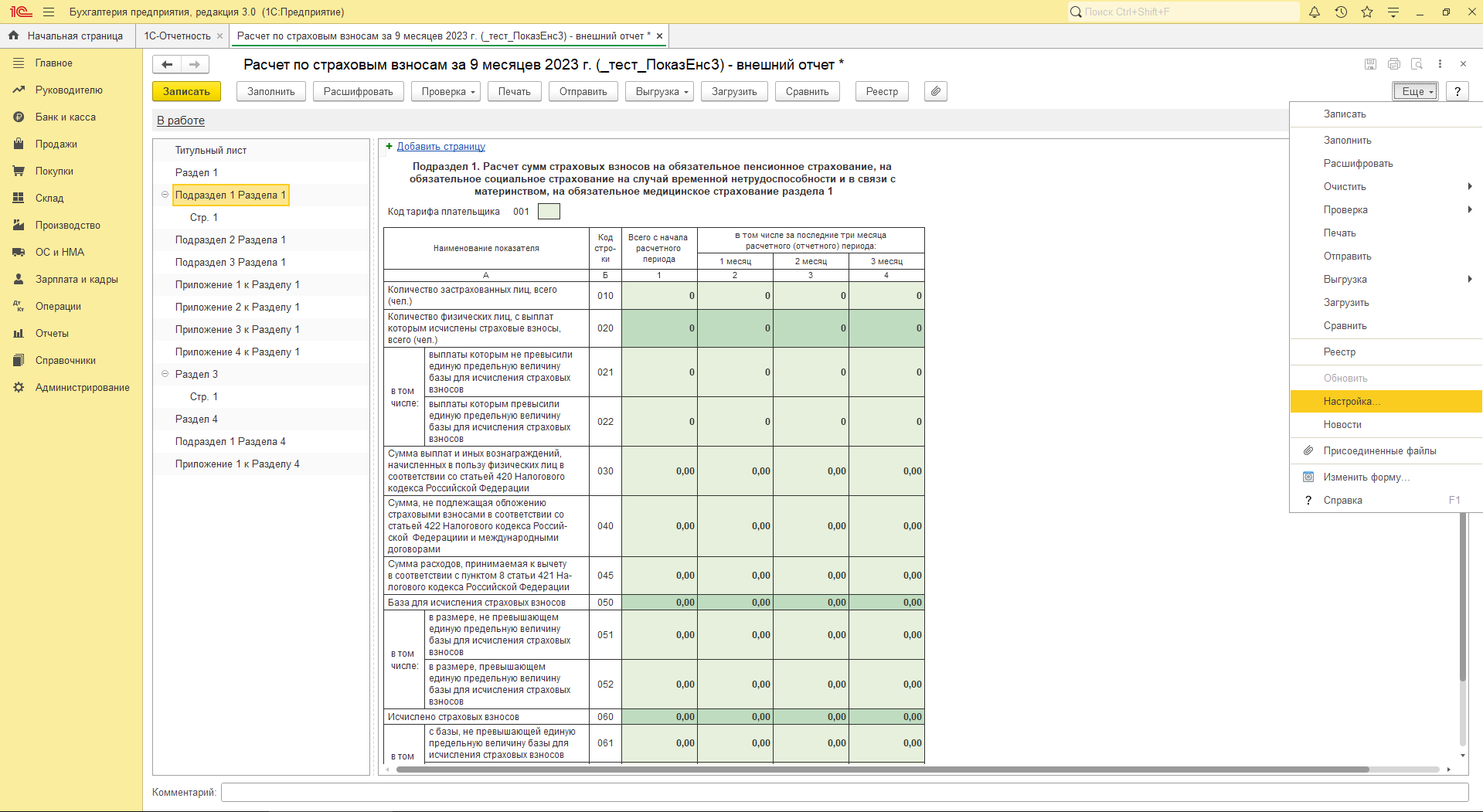Screen dimensions: 1483x812
Task: Go to Начальная страница tab
Action: click(66, 36)
